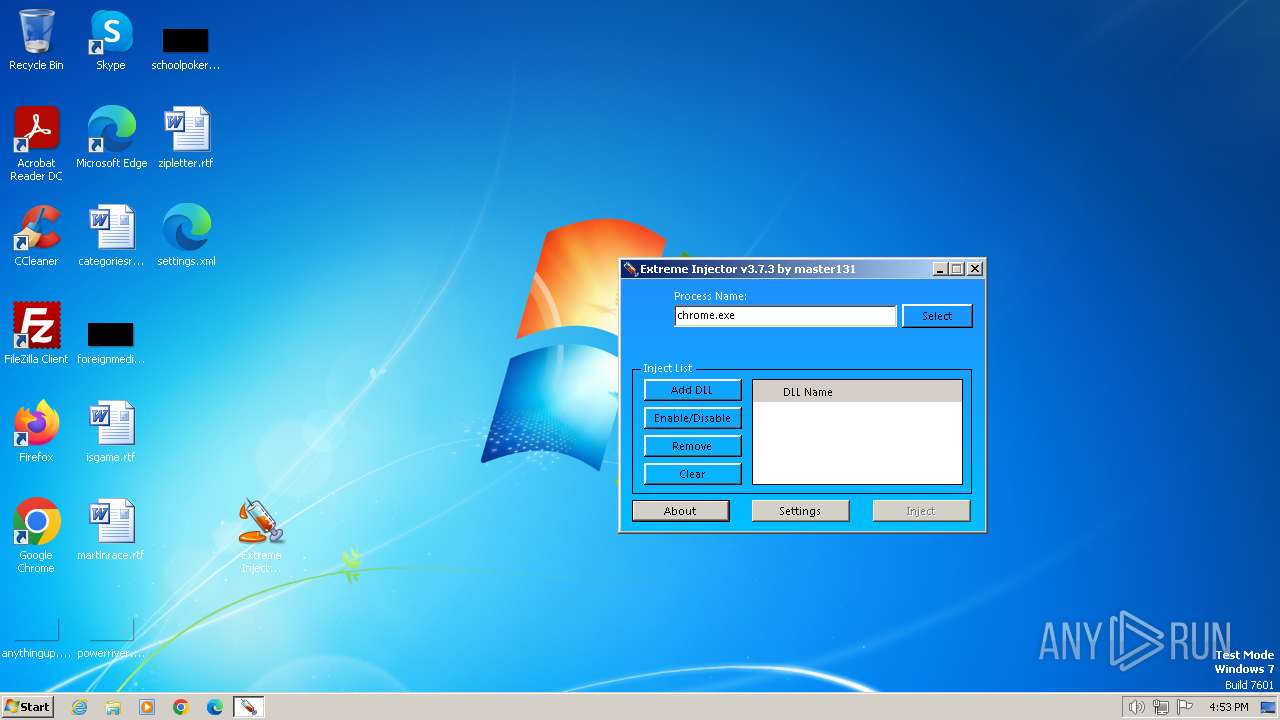Open the network tray icon
Screen dimensions: 1280x720
click(1161, 707)
